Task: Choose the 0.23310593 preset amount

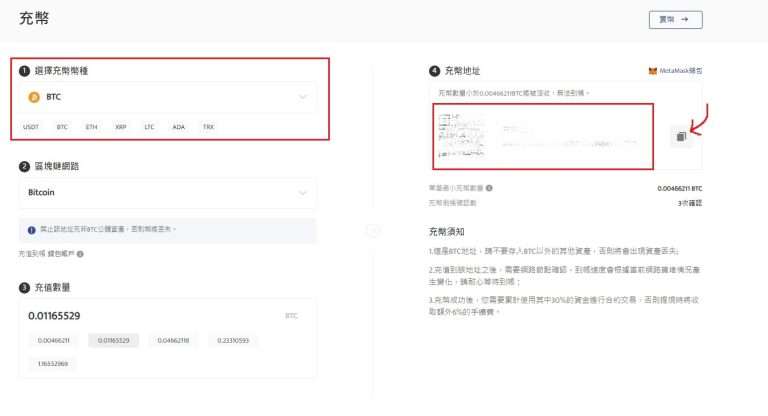Action: point(235,340)
